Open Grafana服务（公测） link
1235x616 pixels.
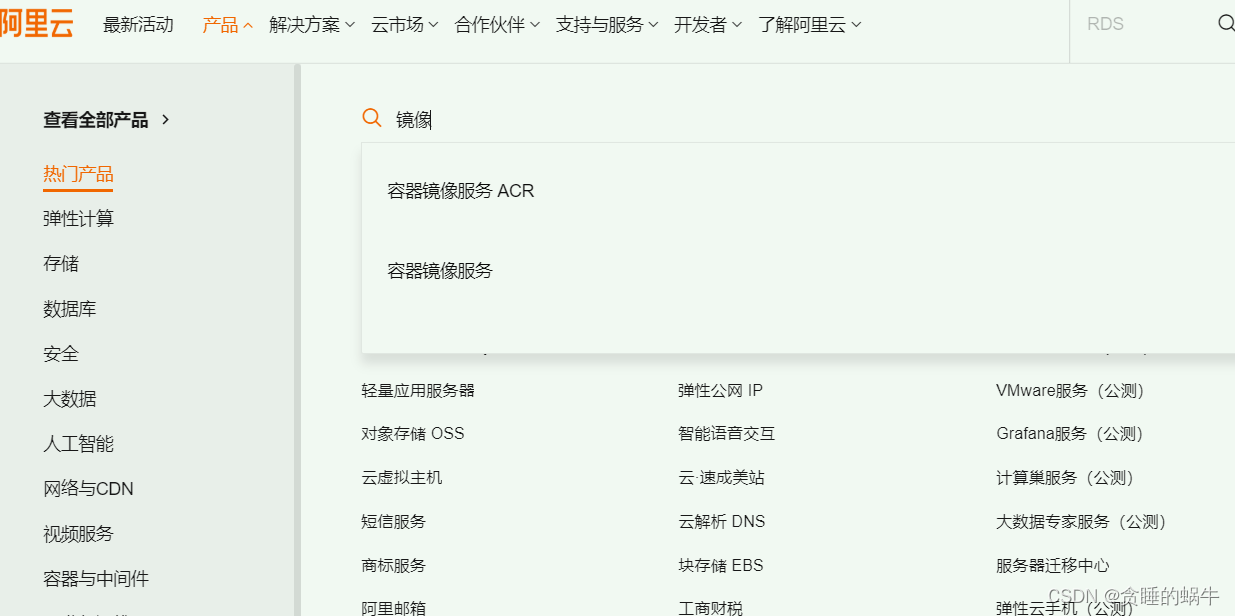(x=1070, y=433)
